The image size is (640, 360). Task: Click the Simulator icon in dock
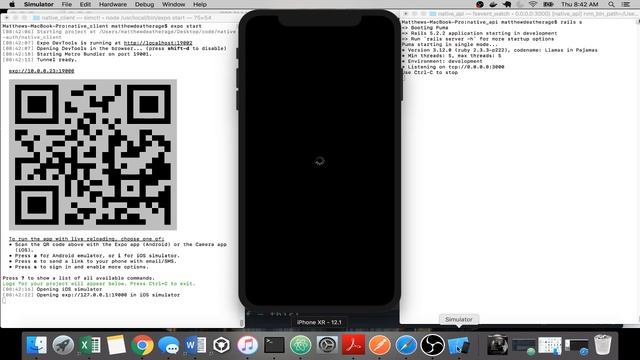[459, 345]
